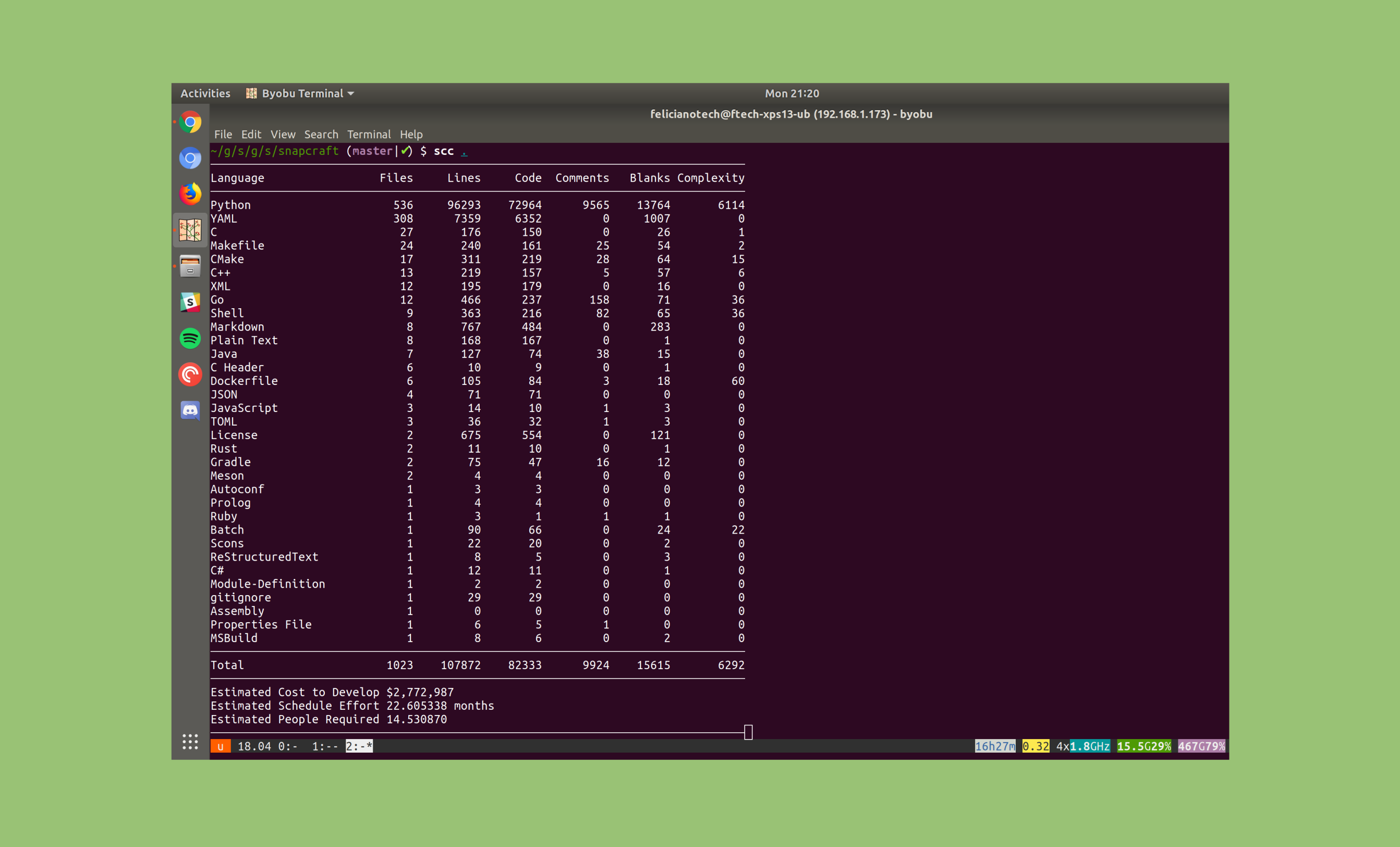Click the disk usage 467G79% indicator
This screenshot has height=847, width=1400.
click(1201, 746)
